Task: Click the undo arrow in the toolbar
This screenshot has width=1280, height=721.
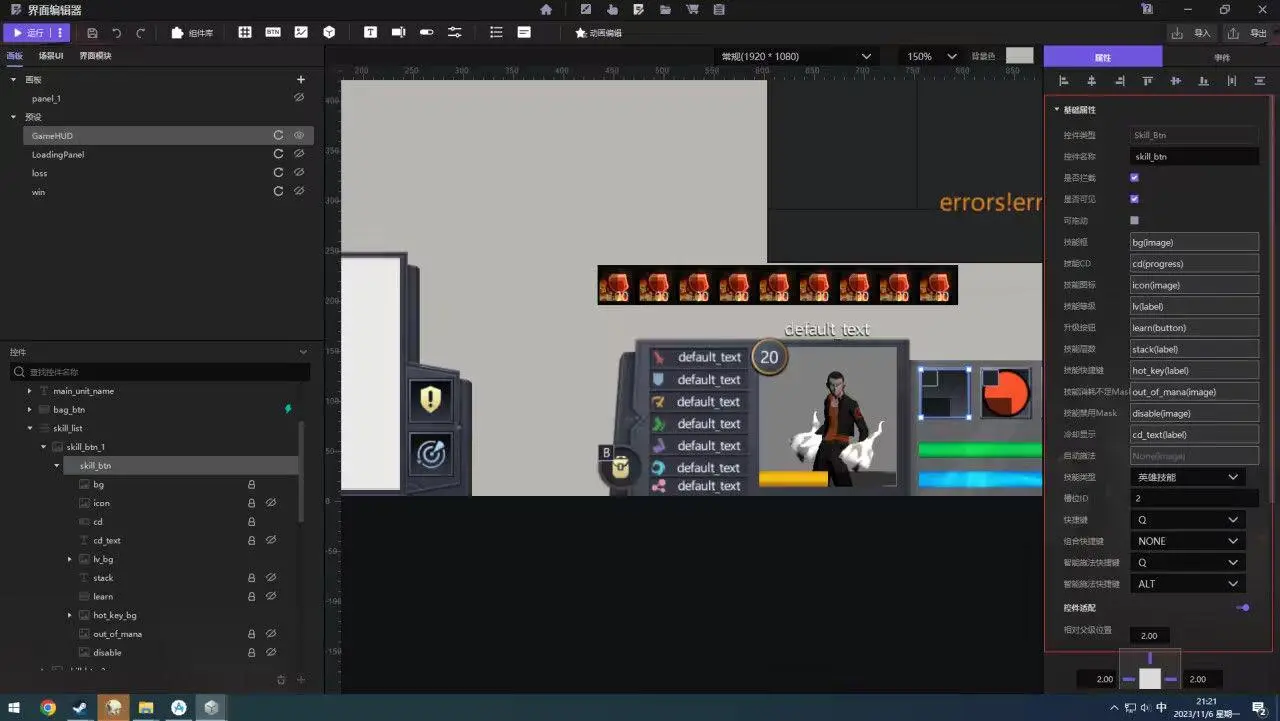Action: pos(117,33)
